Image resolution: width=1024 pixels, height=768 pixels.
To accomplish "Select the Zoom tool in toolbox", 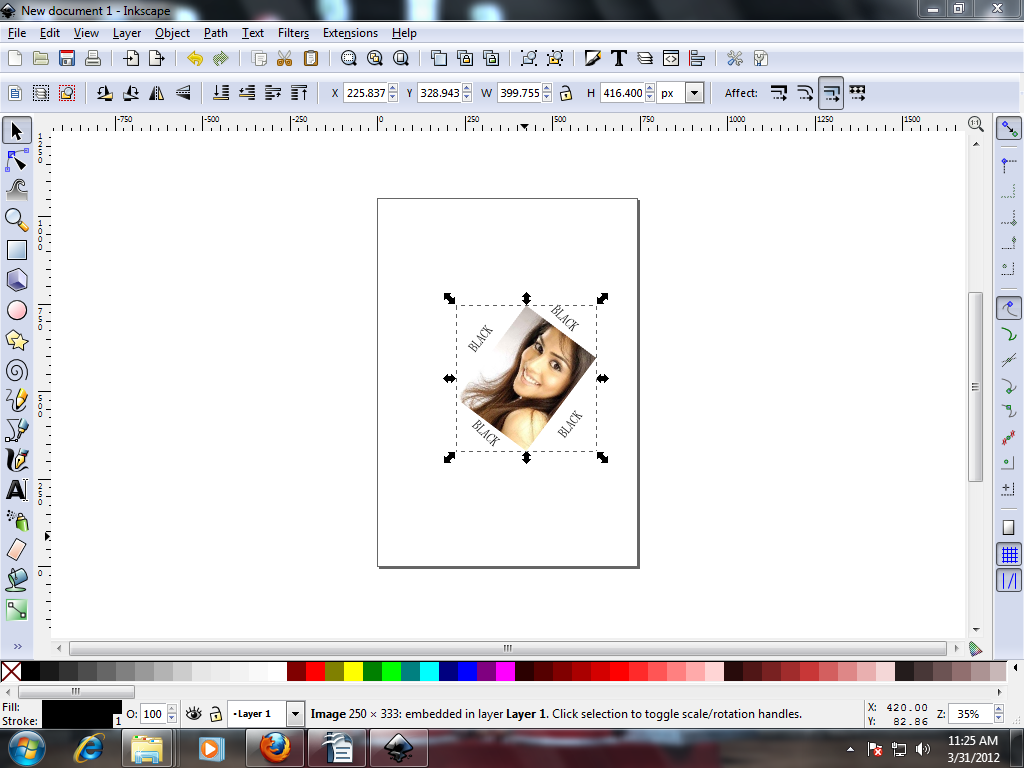I will click(17, 220).
